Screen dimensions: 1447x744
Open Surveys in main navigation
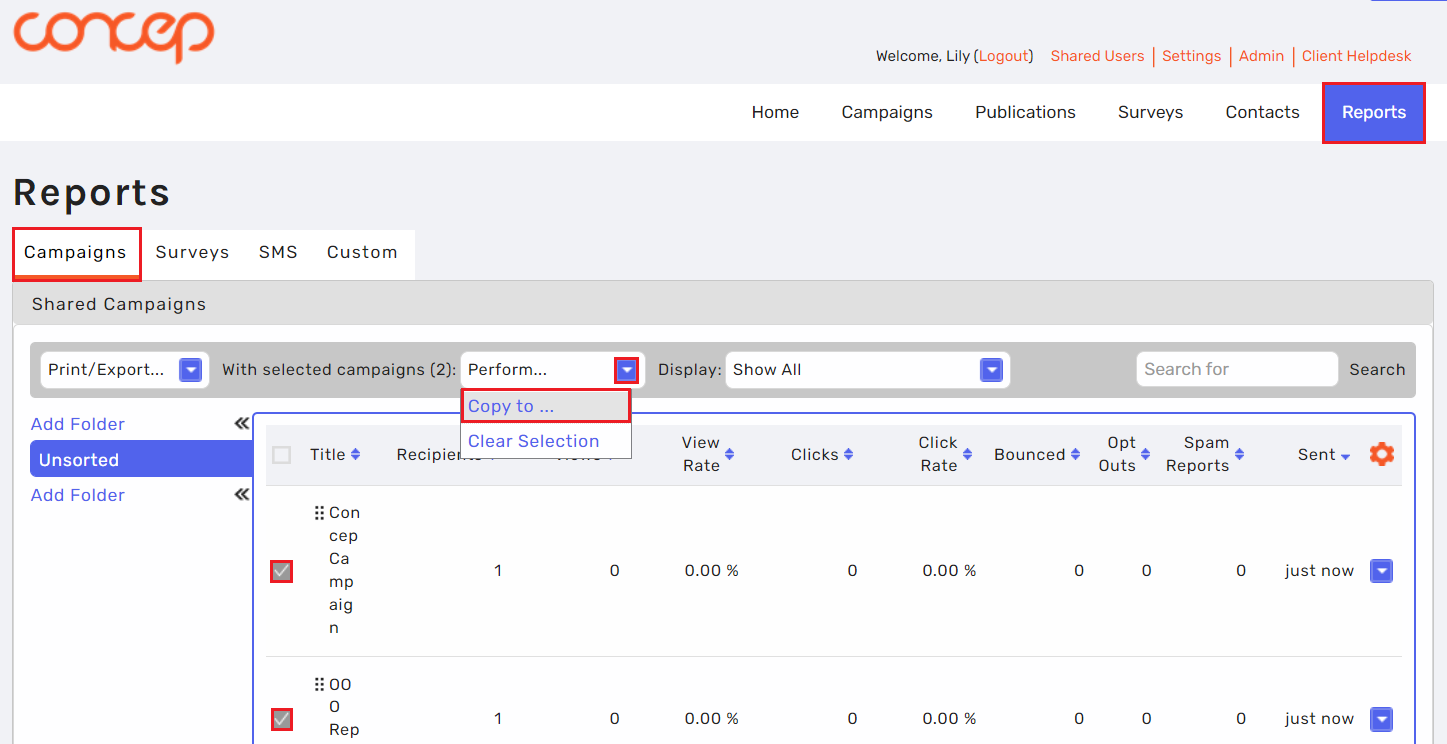(1150, 112)
